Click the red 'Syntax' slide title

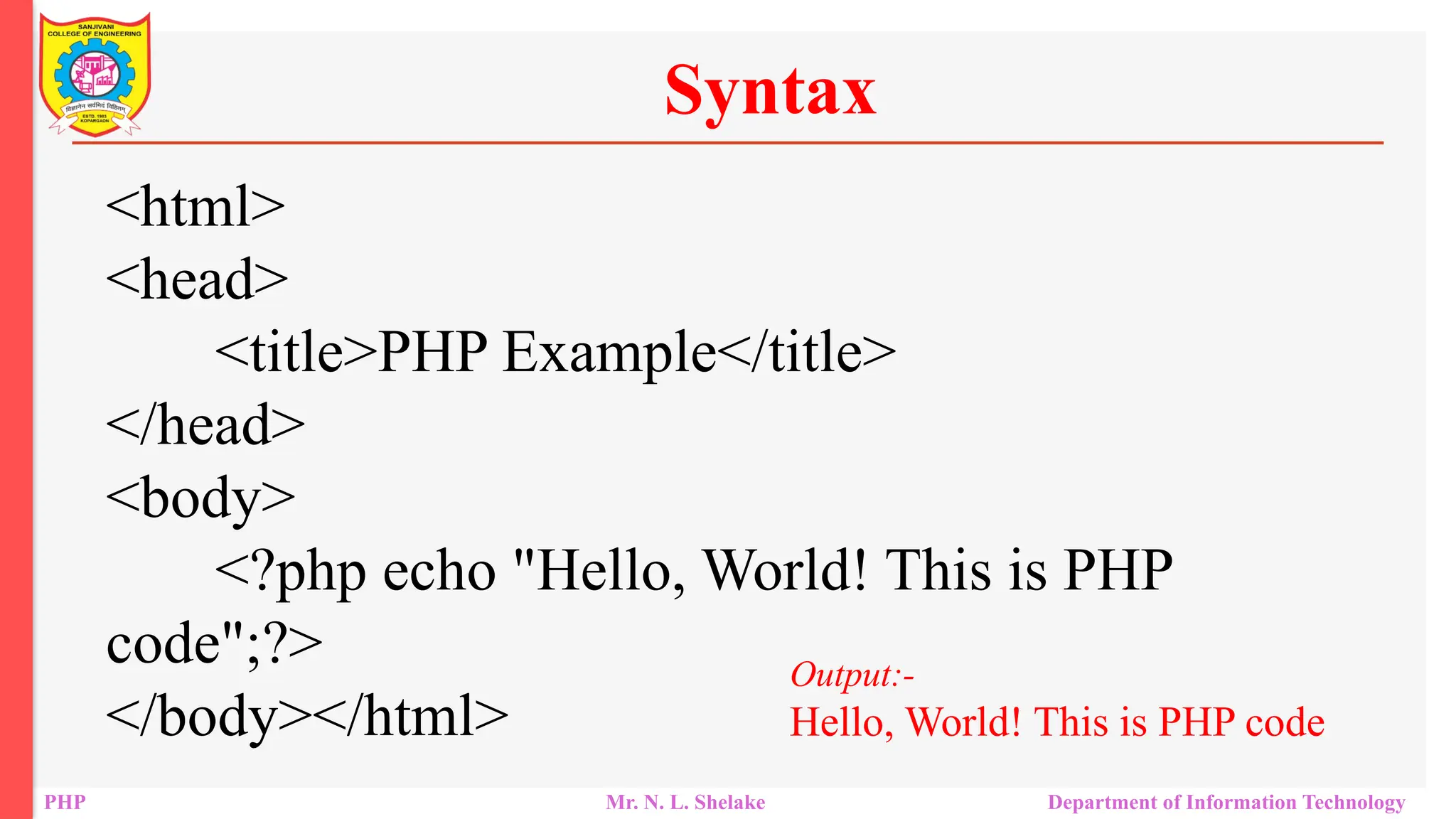[771, 92]
